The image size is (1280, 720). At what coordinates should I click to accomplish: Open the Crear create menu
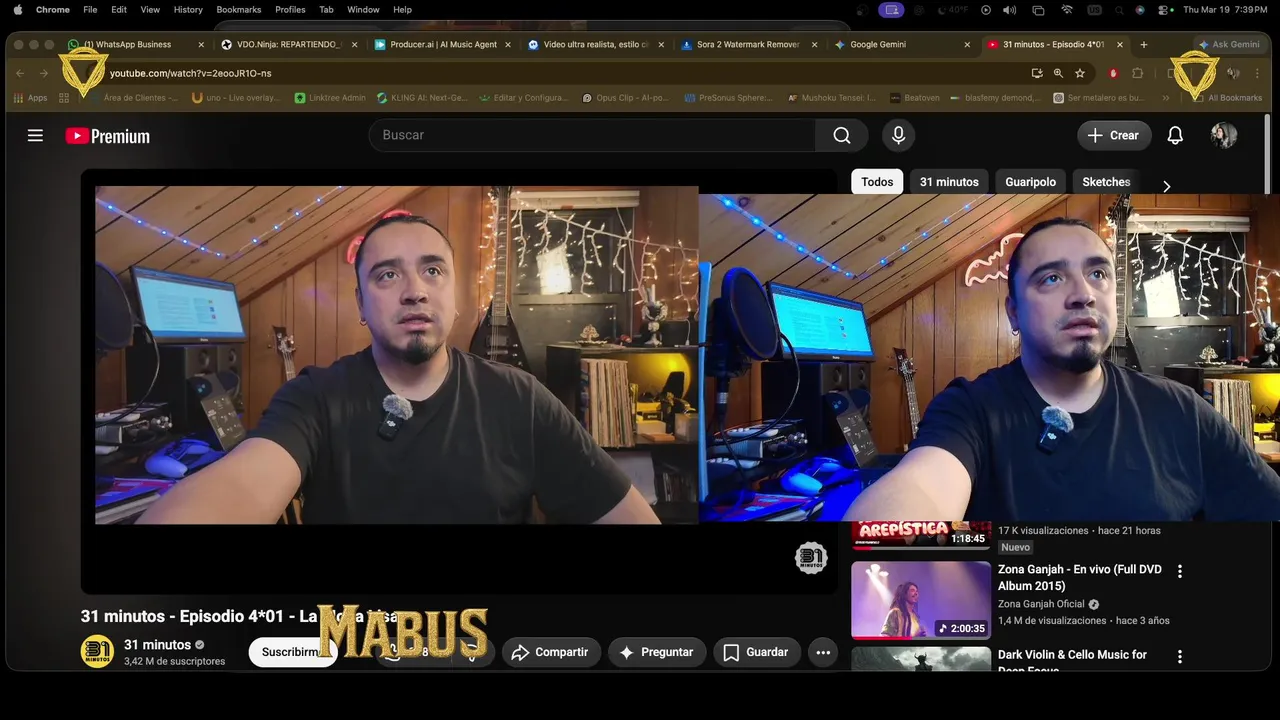point(1114,135)
